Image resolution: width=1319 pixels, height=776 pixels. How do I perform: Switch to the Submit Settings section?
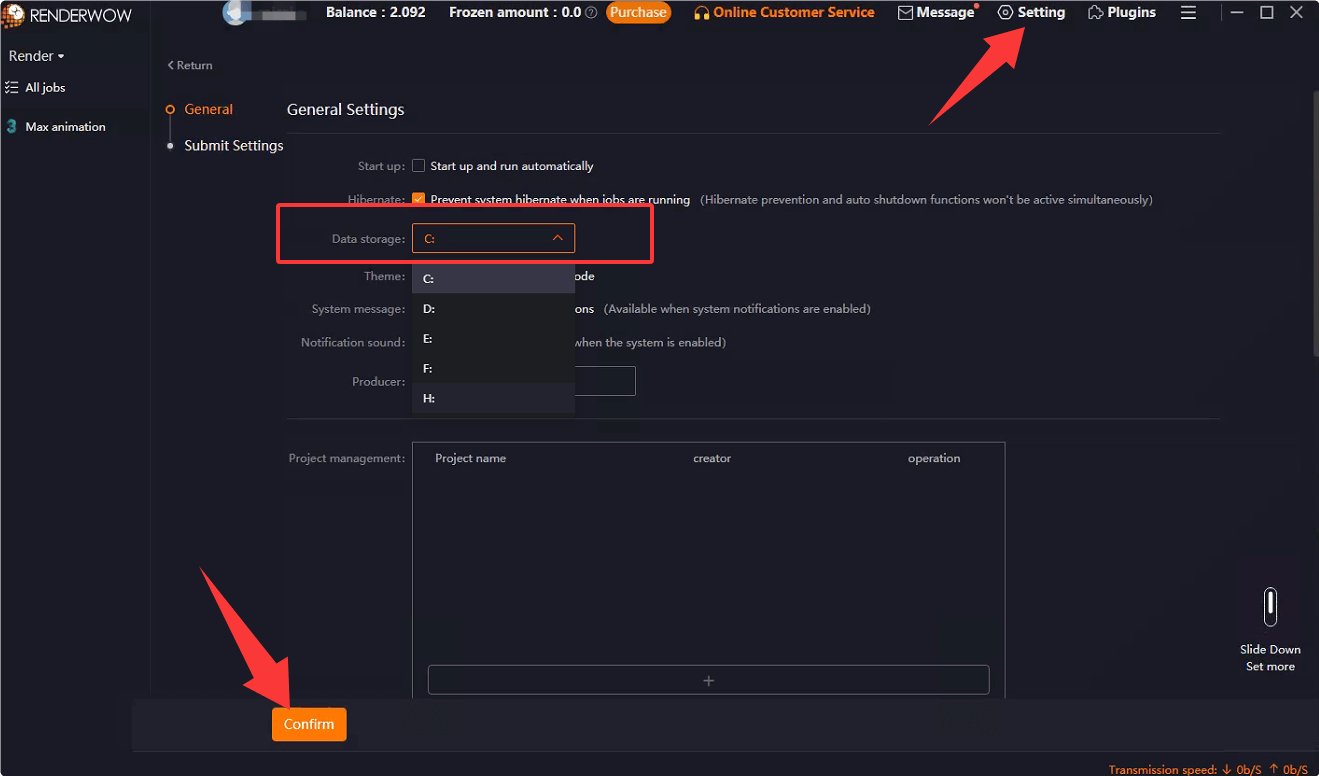coord(233,145)
